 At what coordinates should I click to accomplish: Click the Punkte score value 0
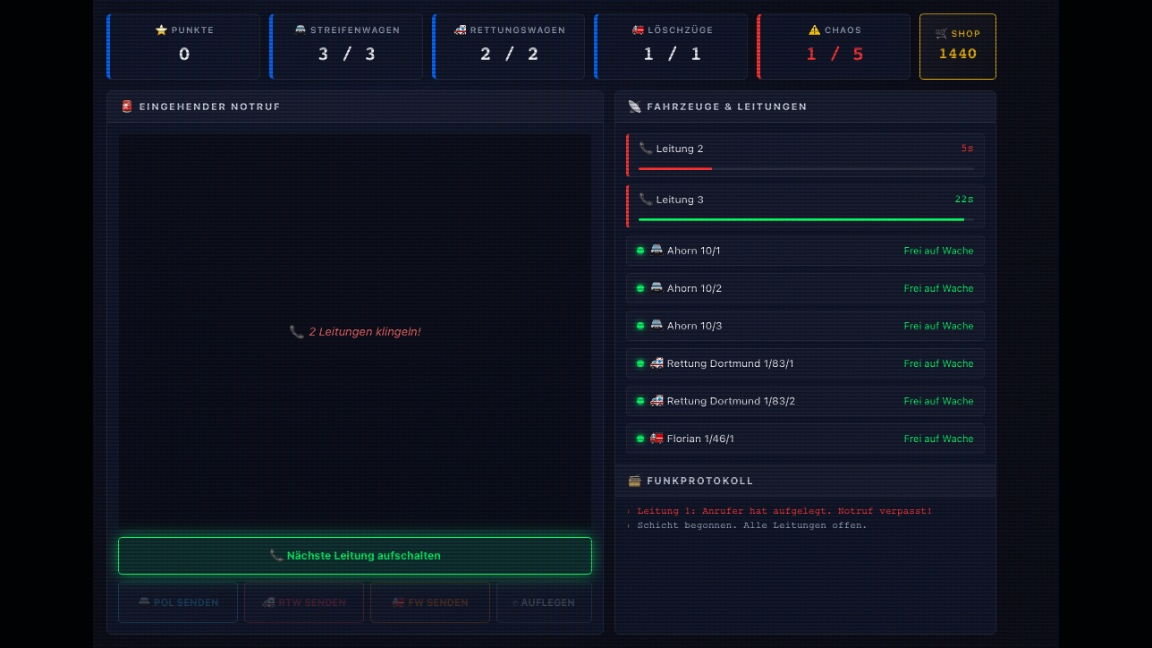click(x=184, y=54)
